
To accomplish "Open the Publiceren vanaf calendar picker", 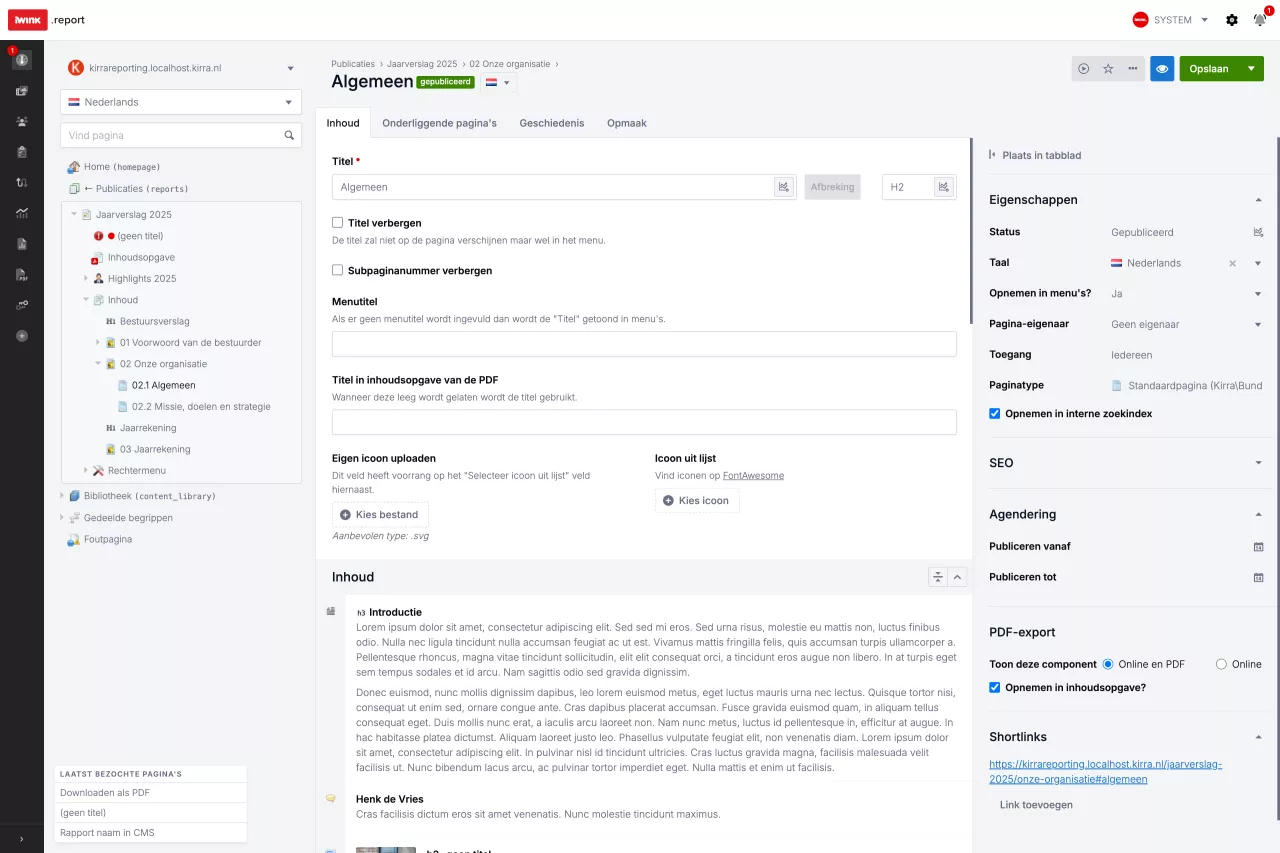I will coord(1258,547).
